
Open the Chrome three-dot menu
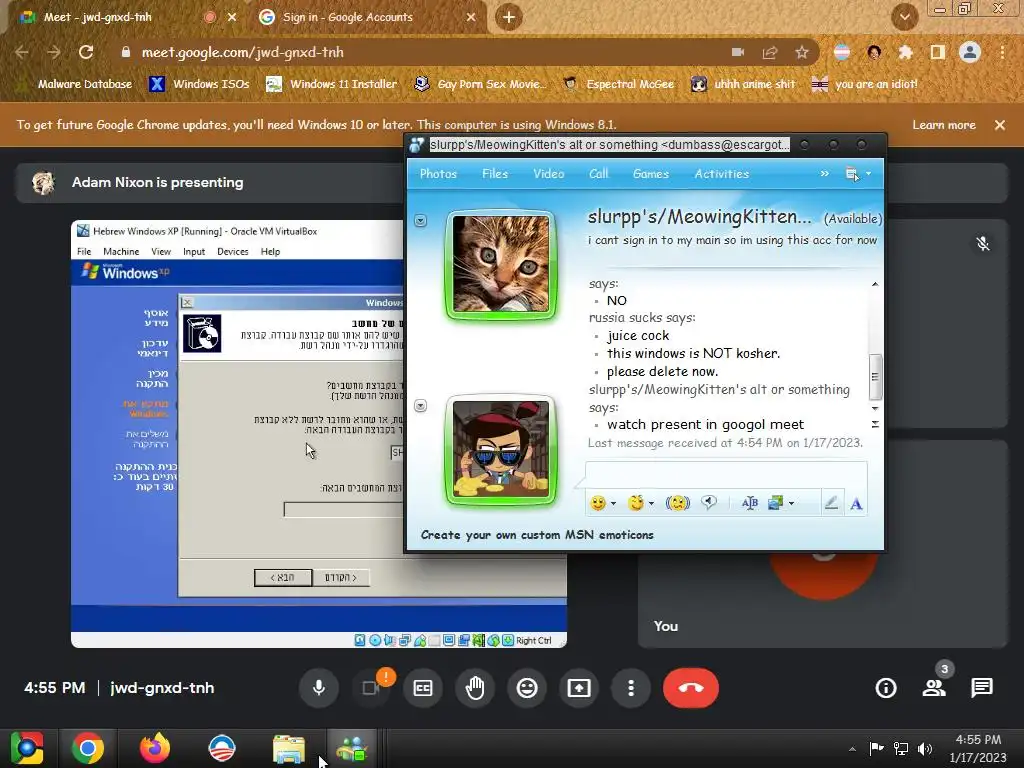1002,52
